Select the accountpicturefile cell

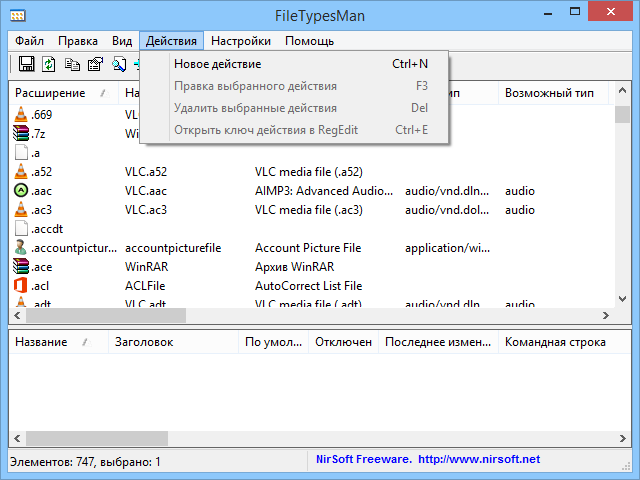[173, 248]
